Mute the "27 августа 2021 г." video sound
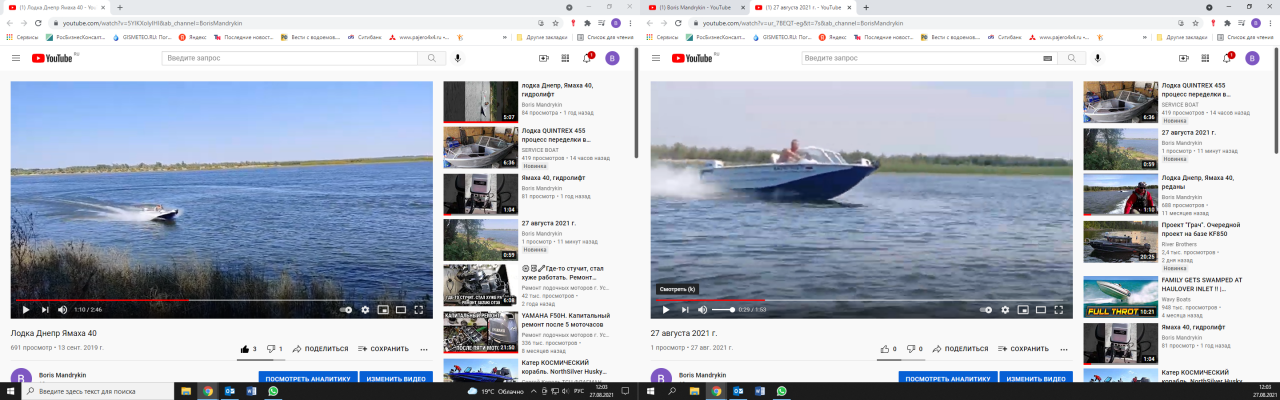The width and height of the screenshot is (1280, 400). click(702, 310)
